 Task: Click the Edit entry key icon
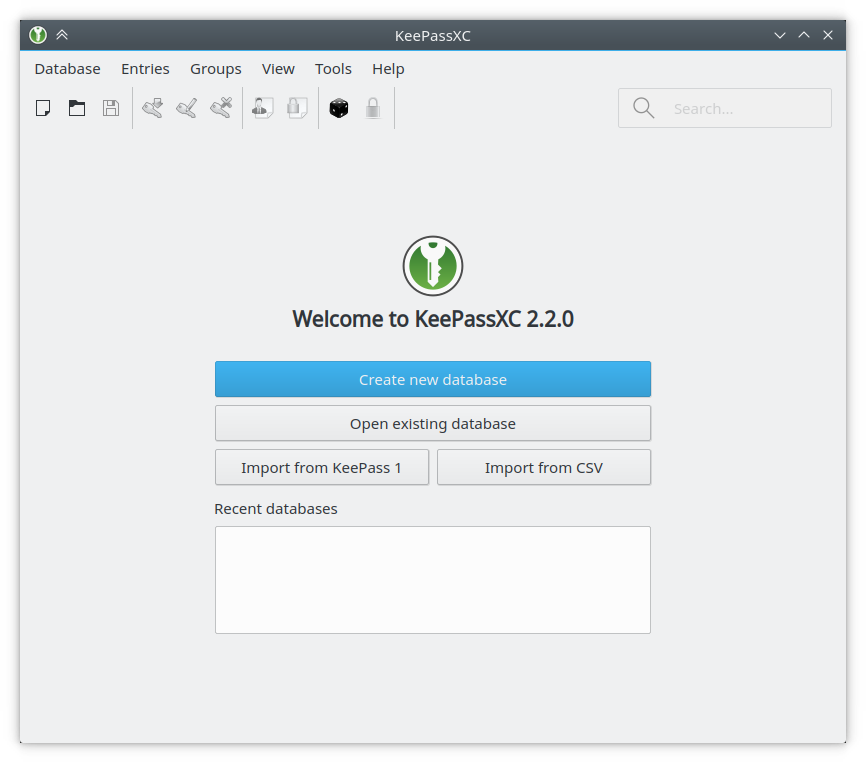click(187, 108)
